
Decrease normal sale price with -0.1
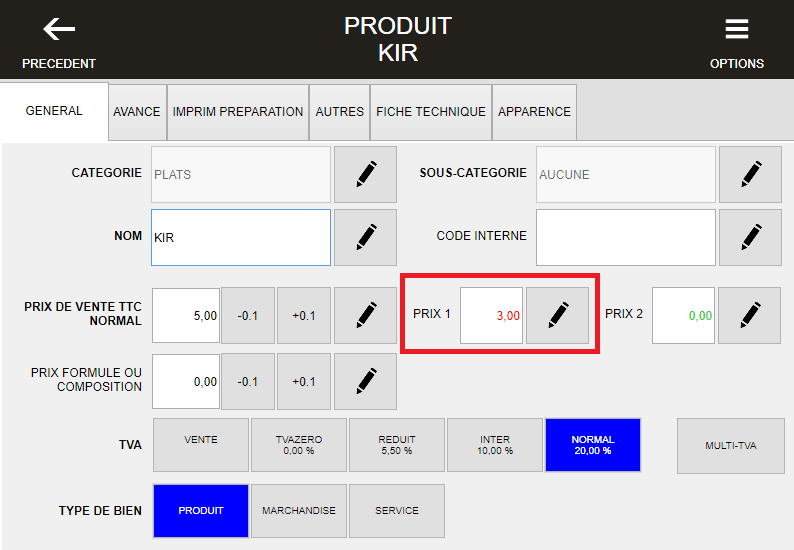coord(248,315)
